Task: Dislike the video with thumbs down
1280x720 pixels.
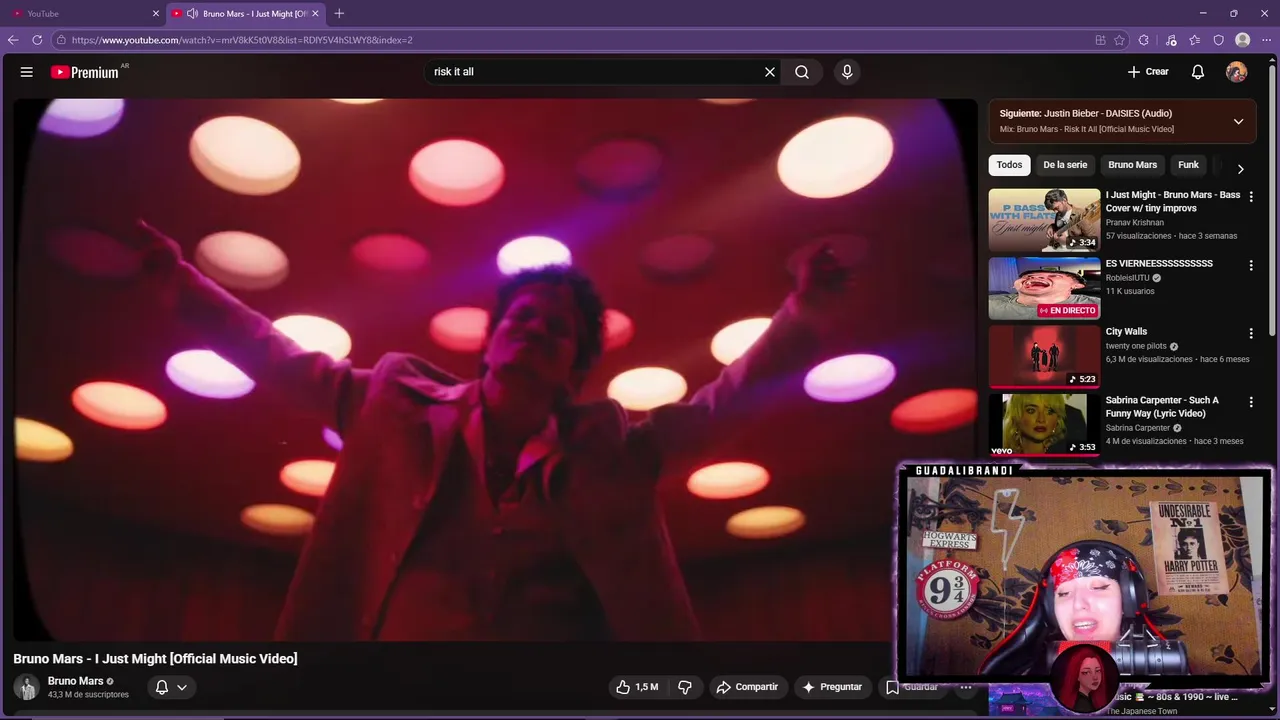Action: 685,687
